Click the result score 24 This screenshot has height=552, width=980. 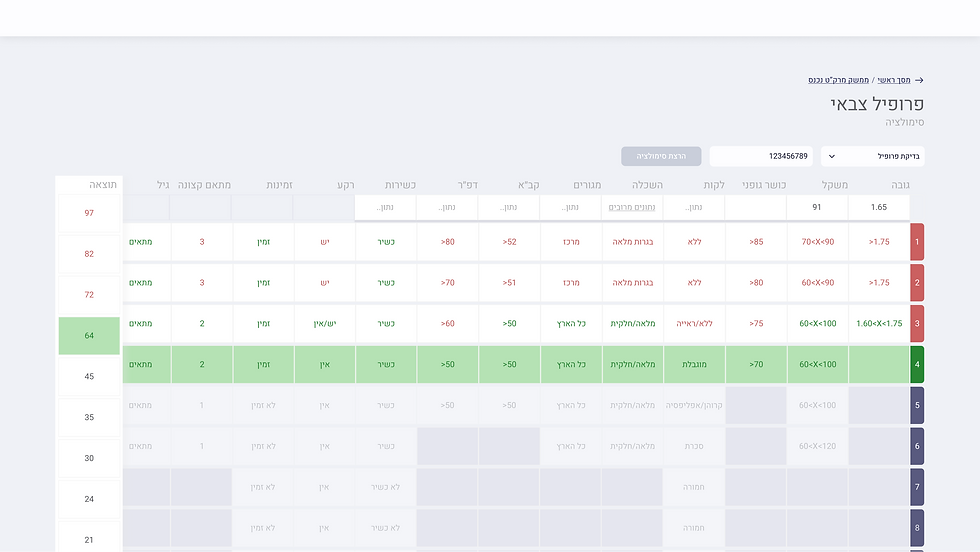89,499
